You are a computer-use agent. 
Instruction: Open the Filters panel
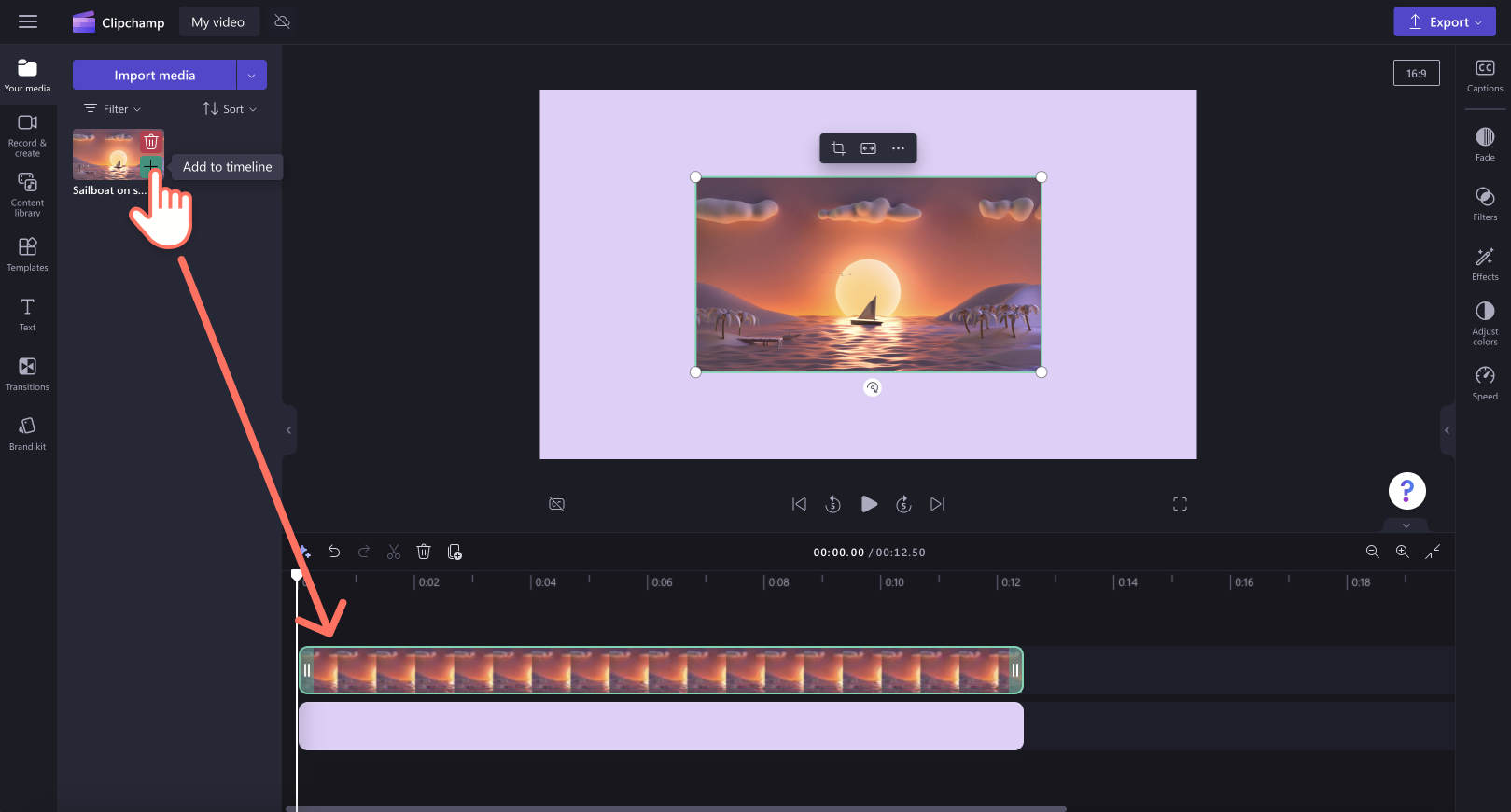1485,204
